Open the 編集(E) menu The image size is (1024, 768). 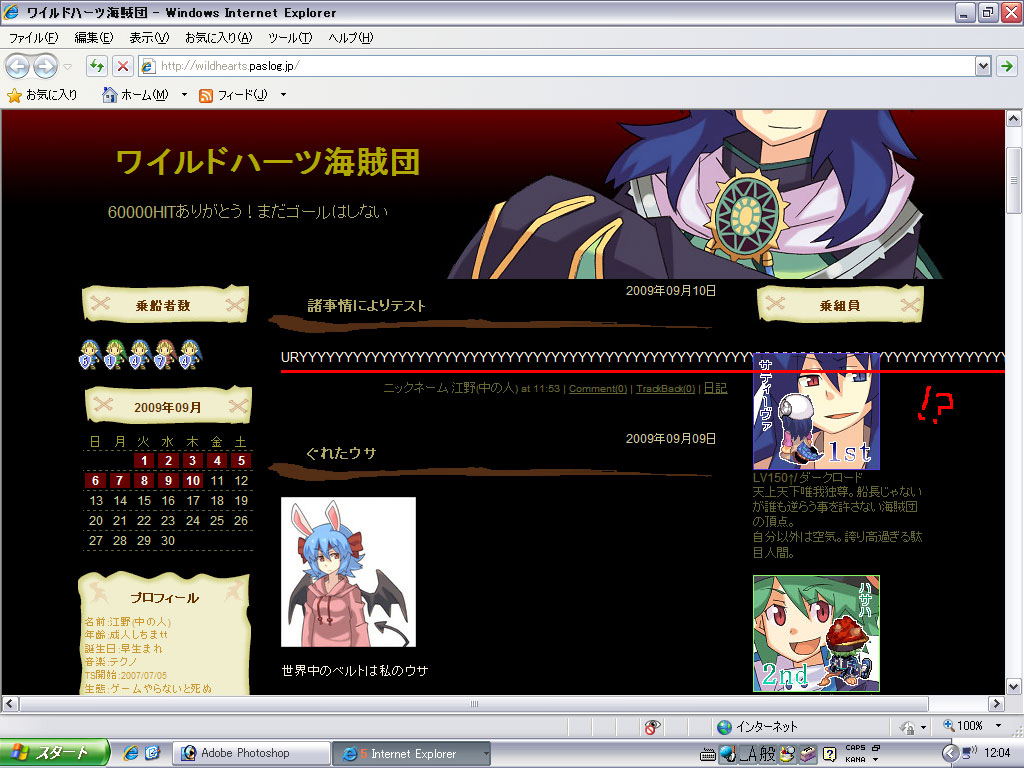(93, 38)
